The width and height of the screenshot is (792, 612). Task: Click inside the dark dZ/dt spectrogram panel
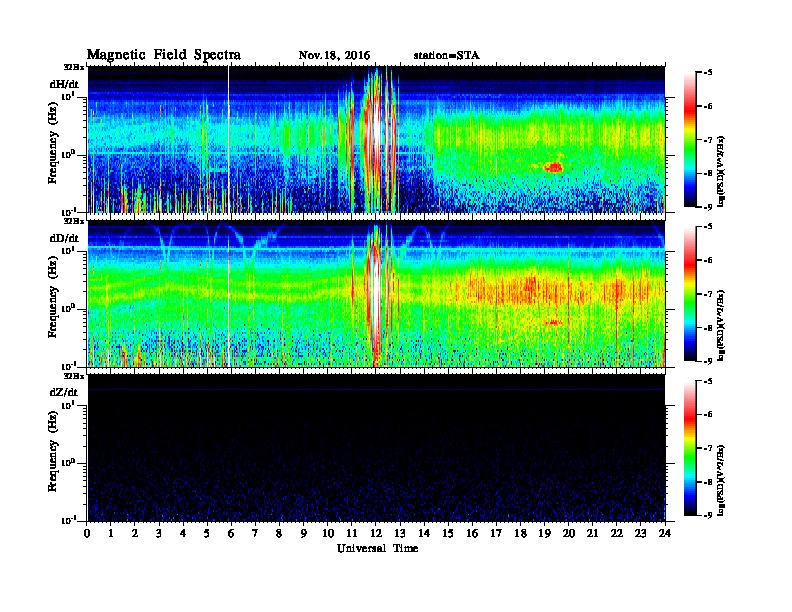click(x=376, y=448)
